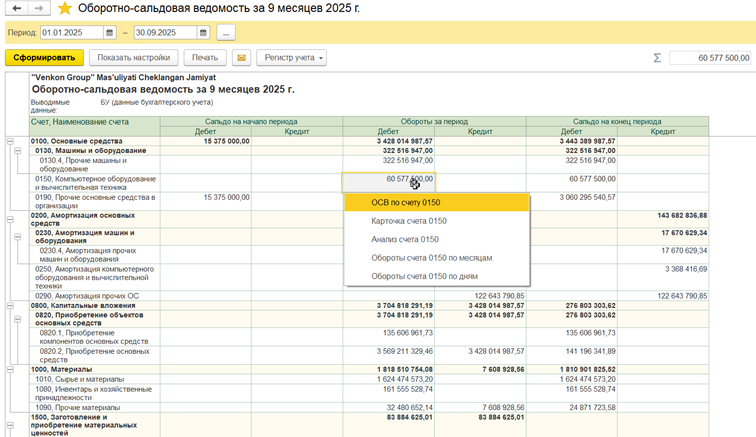Click the sigma sum icon

tap(657, 58)
